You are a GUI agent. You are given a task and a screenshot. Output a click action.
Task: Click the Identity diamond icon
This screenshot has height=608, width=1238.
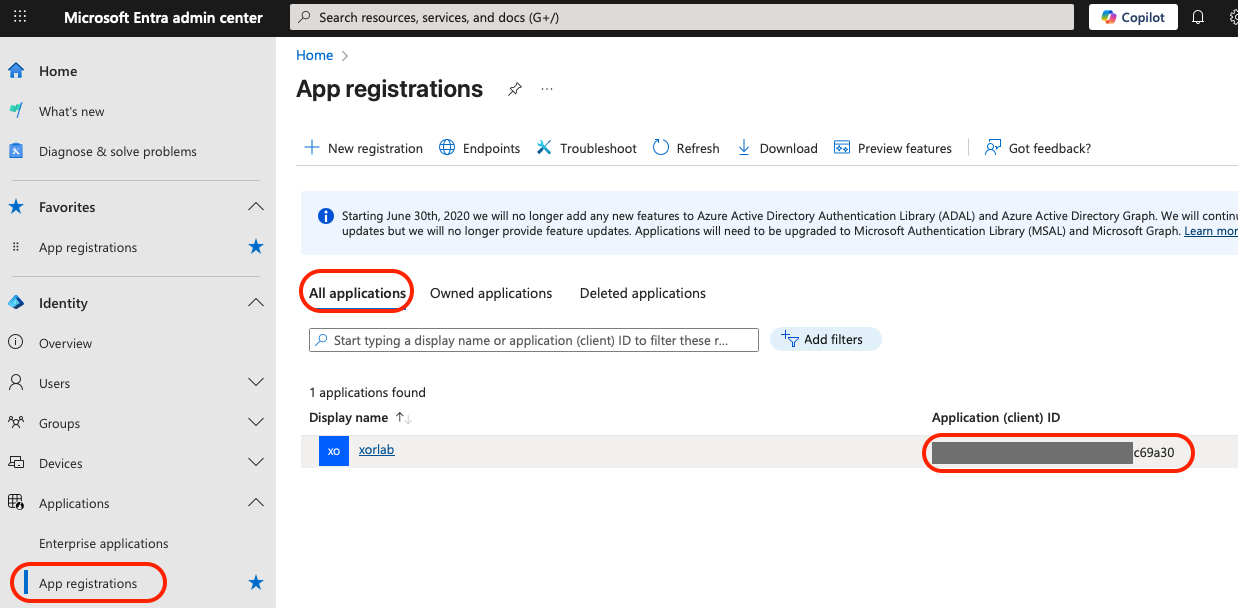16,303
